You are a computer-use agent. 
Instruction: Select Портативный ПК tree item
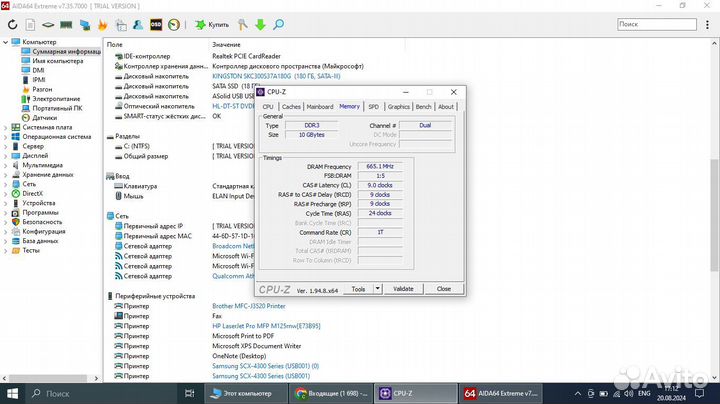click(x=57, y=108)
